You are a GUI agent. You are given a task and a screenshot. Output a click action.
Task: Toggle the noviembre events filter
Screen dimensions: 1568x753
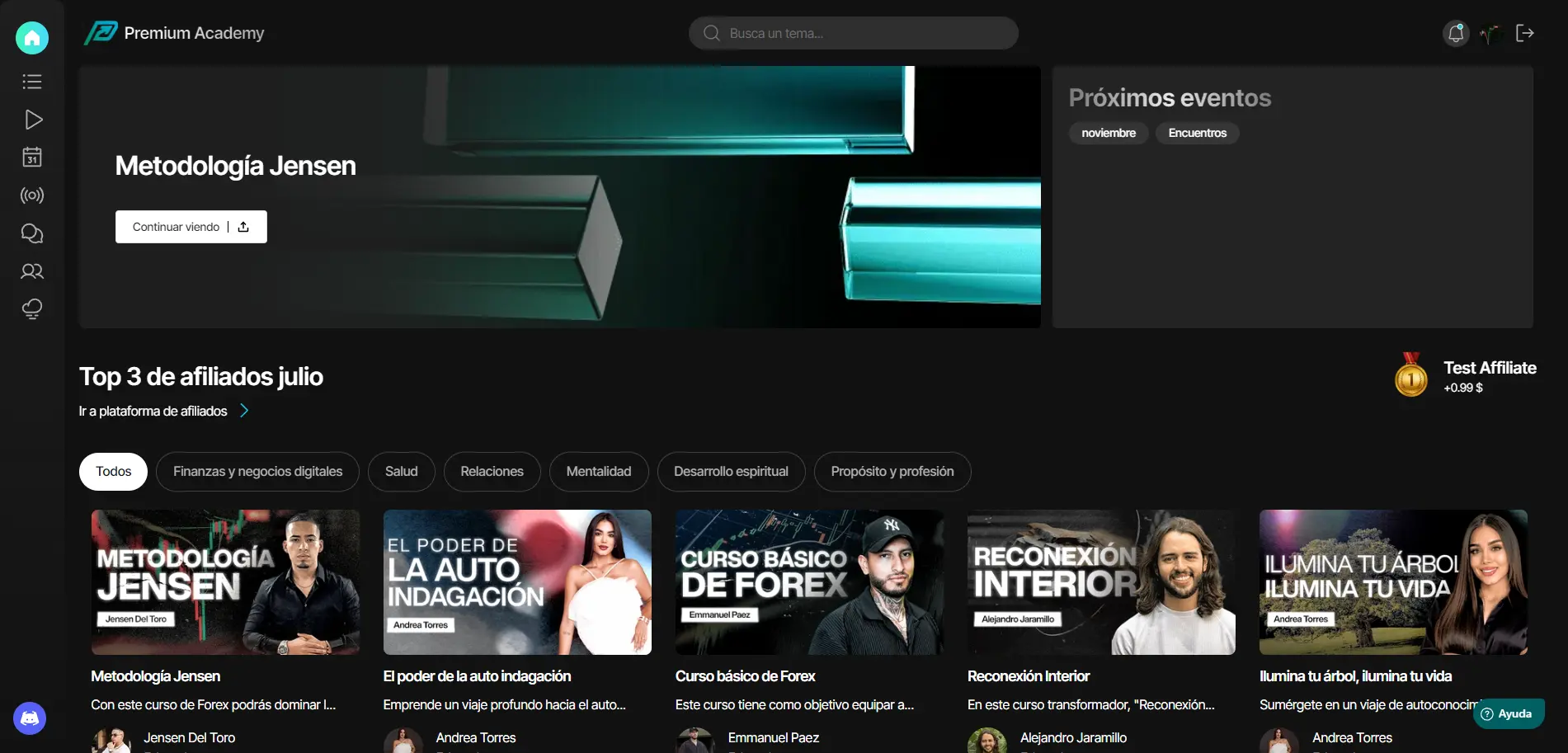tap(1108, 133)
